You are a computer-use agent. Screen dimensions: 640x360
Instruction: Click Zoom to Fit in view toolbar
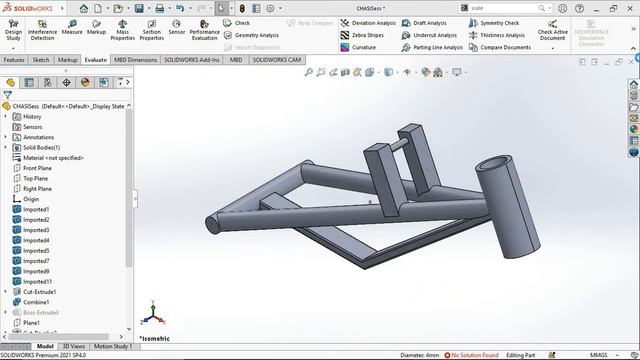(309, 72)
